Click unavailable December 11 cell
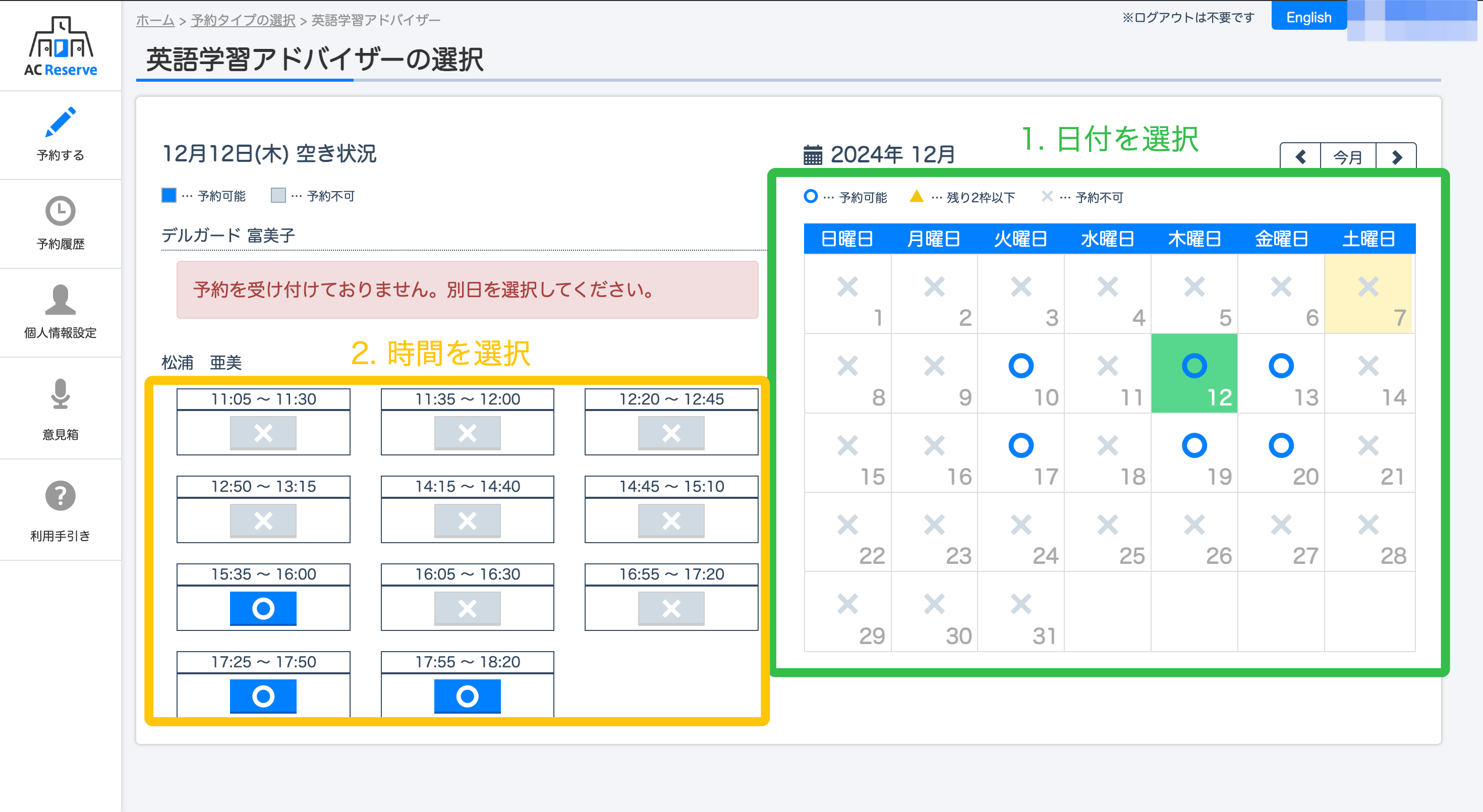Viewport: 1483px width, 812px height. (1108, 374)
